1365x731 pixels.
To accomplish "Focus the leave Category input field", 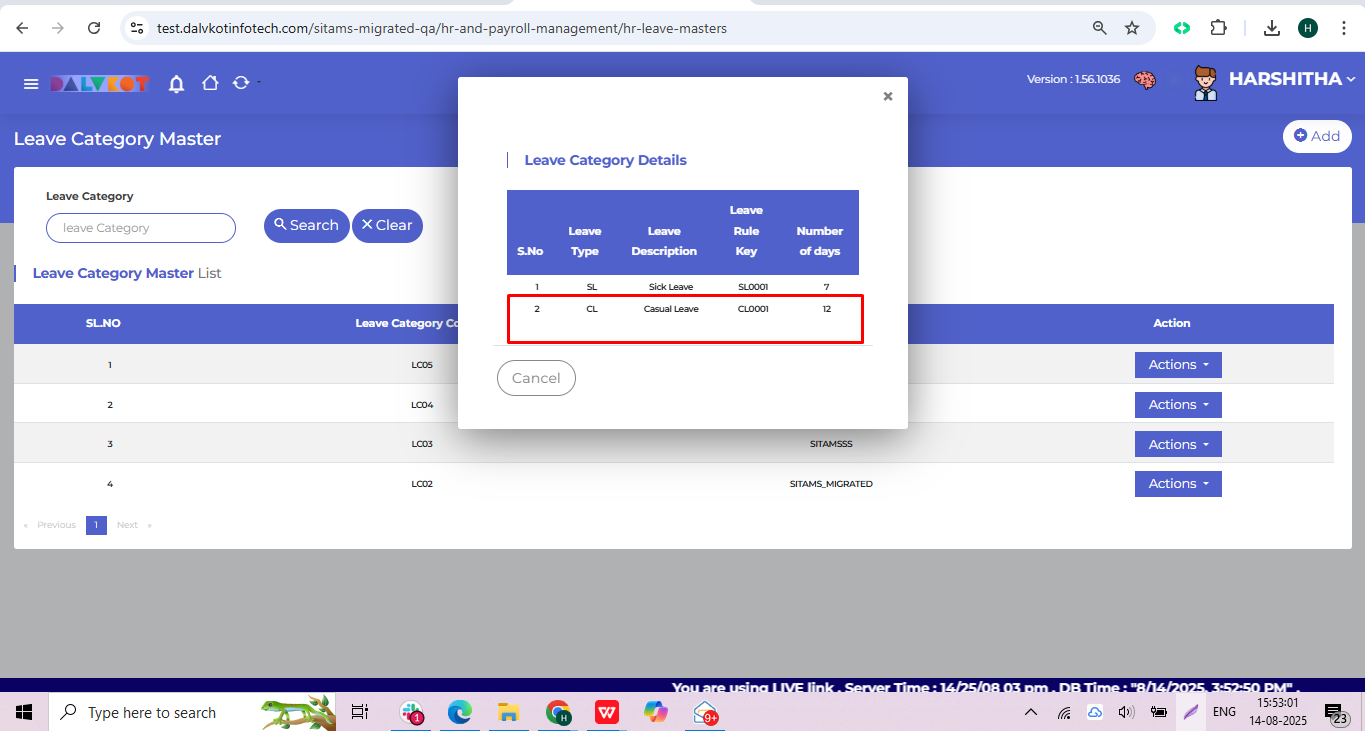I will click(x=141, y=228).
